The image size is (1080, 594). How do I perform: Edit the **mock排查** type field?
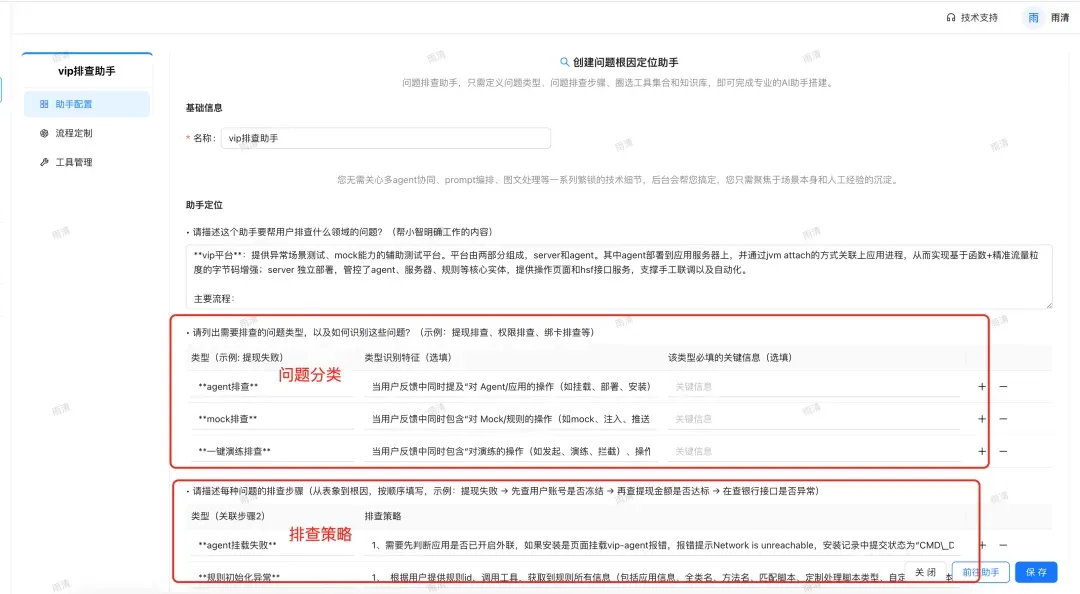point(272,419)
